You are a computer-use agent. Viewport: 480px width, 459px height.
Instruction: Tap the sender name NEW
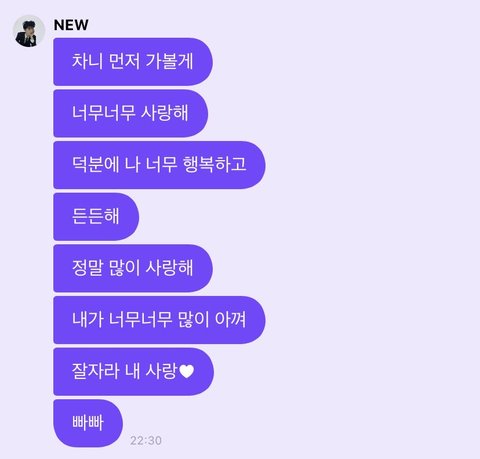(71, 25)
